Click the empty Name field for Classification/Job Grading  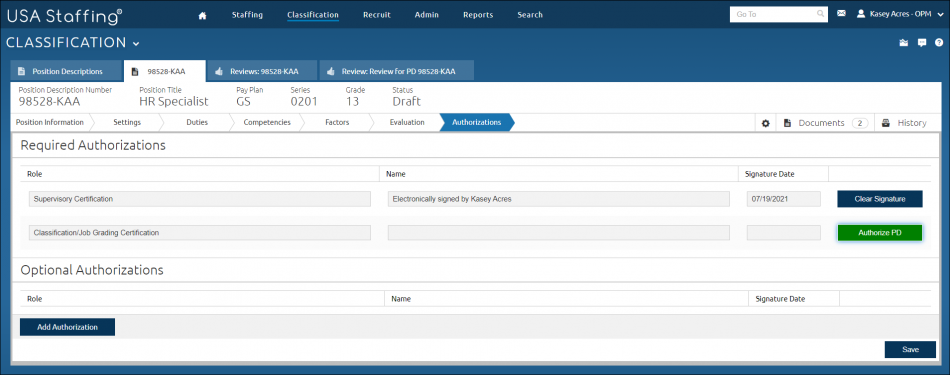(x=559, y=233)
